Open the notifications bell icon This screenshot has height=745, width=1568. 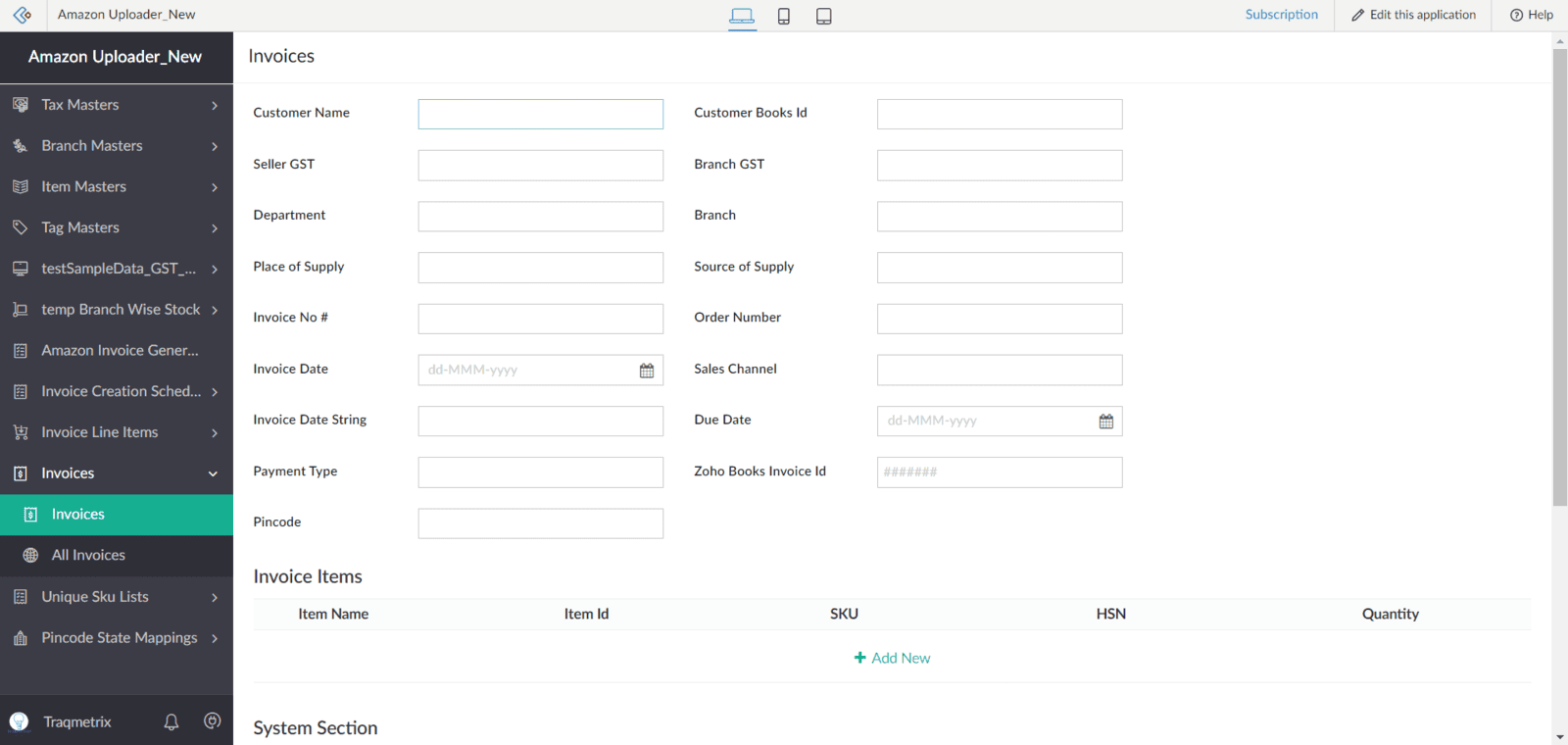tap(171, 721)
